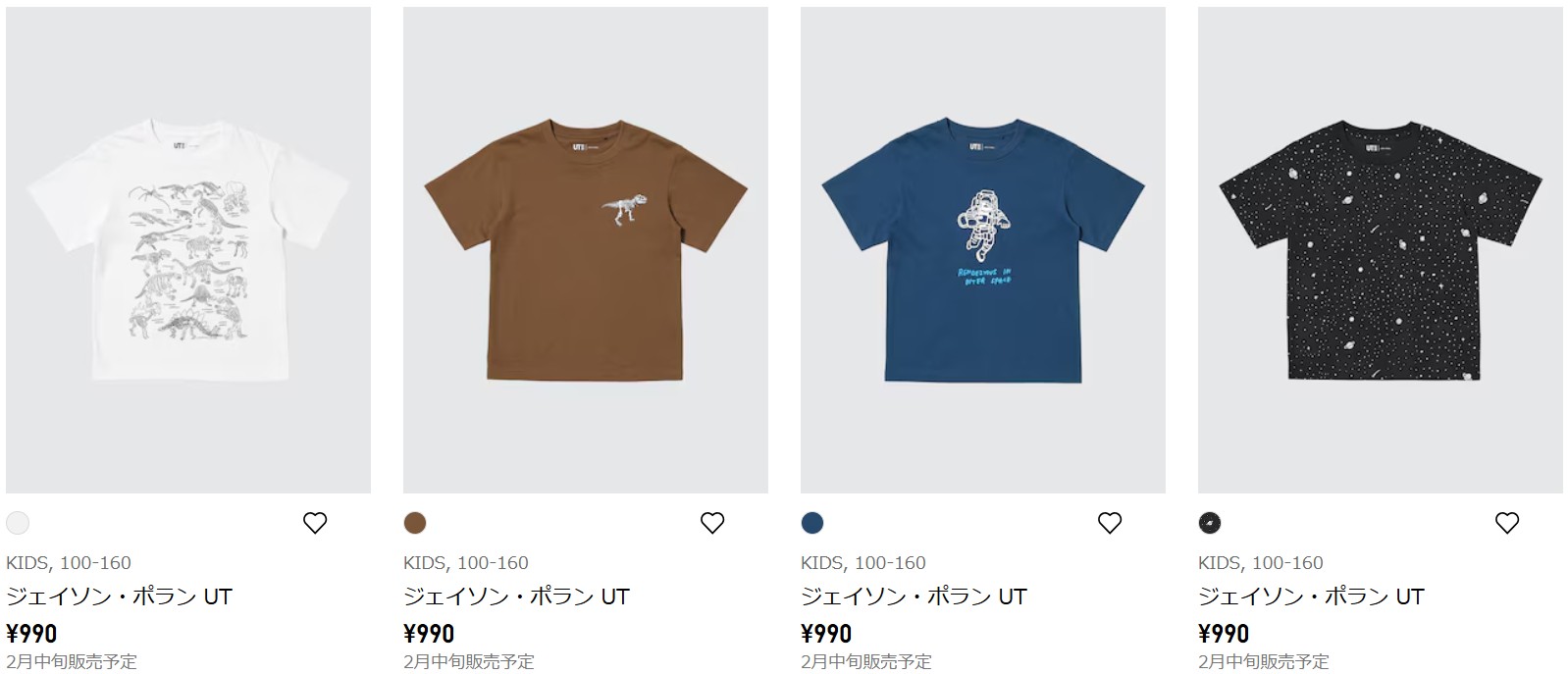Open ジェイソン・ポラン UT title under black shirt
This screenshot has height=674, width=1568.
[1311, 596]
